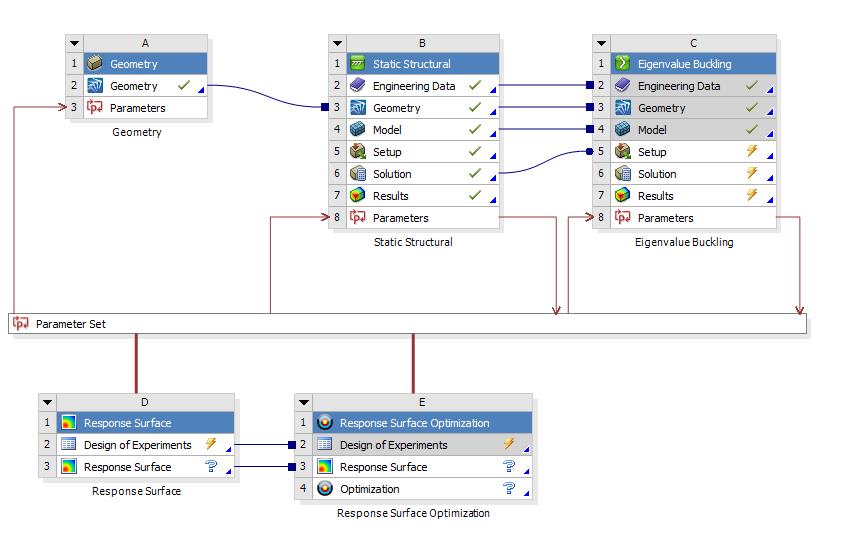Select Design of Experiments cell in system E

[422, 445]
